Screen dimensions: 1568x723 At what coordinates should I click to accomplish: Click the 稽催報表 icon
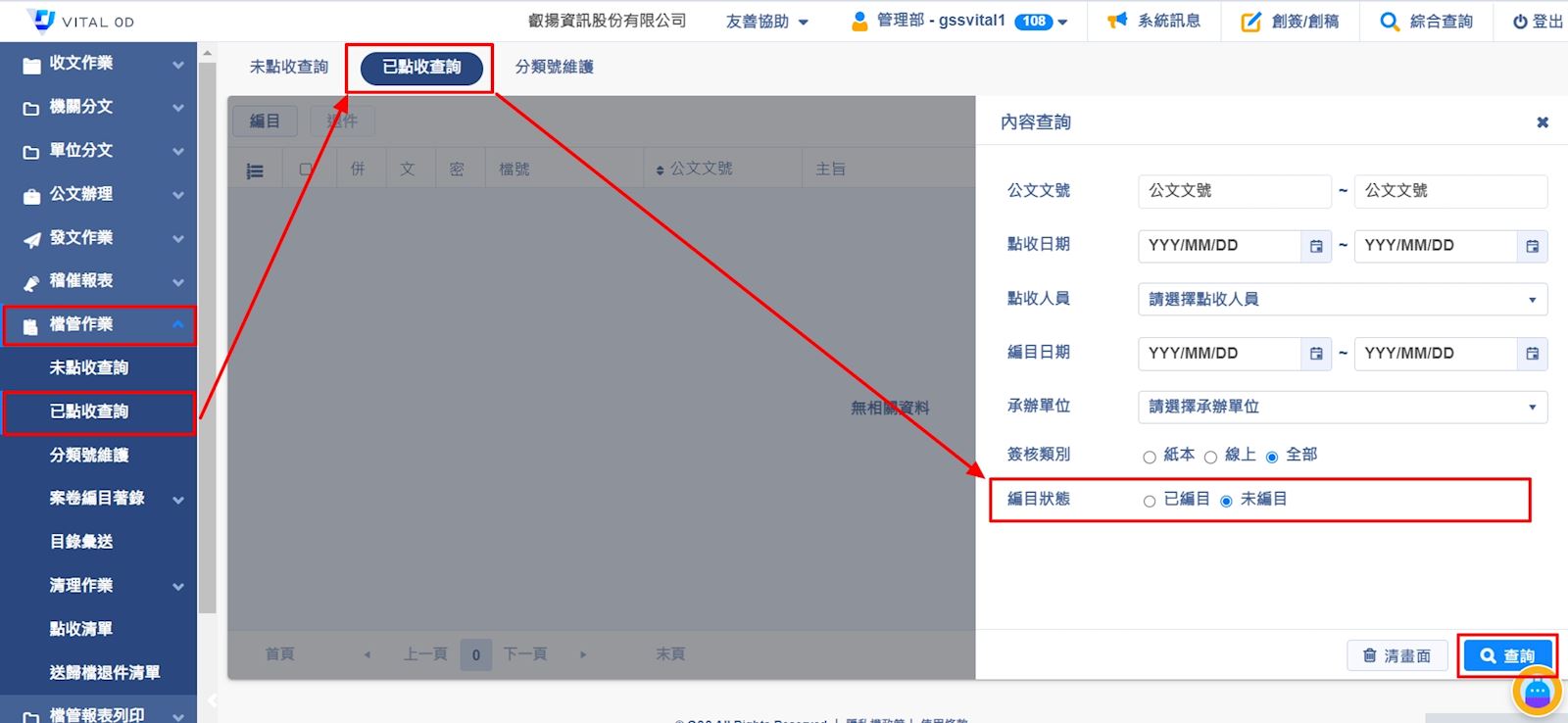[31, 283]
